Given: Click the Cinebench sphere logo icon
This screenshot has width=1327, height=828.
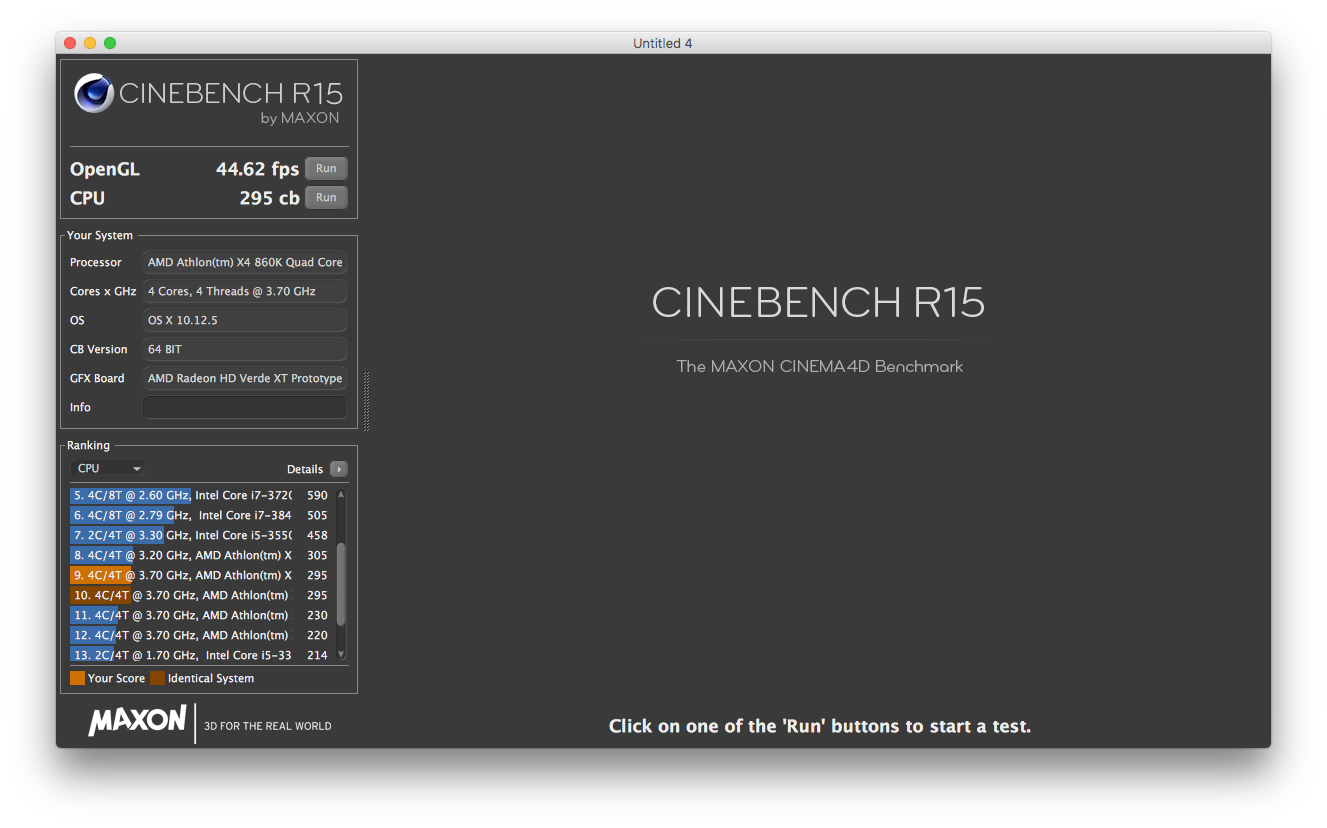Looking at the screenshot, I should click(94, 94).
